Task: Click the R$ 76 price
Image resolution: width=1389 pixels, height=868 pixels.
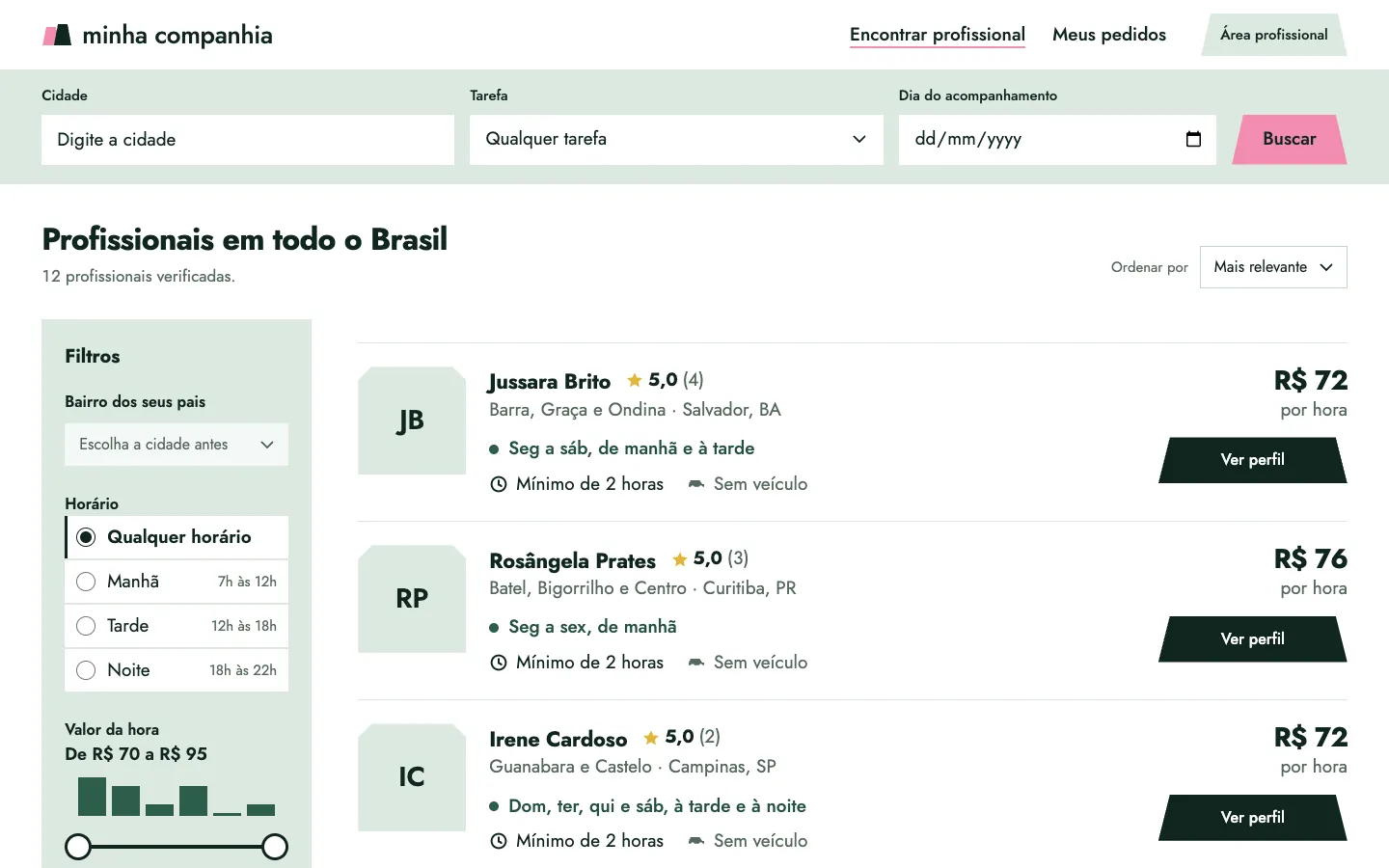Action: [x=1311, y=558]
